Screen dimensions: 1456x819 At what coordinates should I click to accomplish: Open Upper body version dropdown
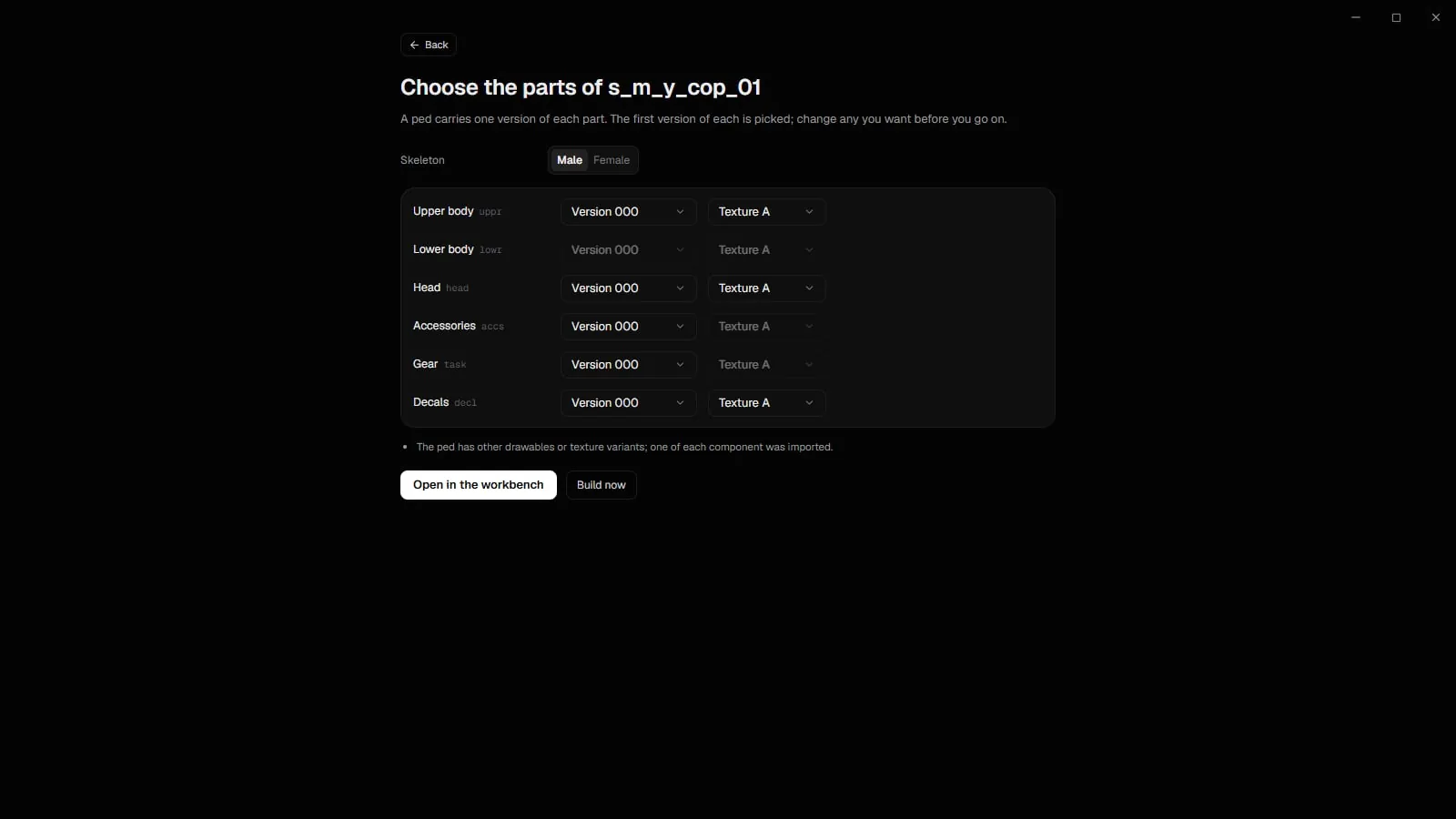(x=628, y=212)
